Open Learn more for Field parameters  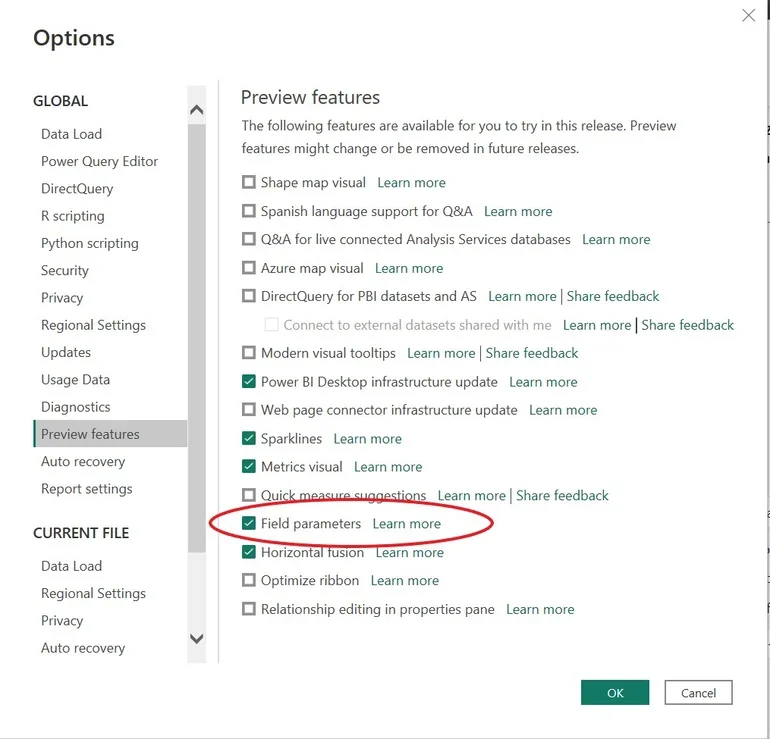click(x=407, y=524)
